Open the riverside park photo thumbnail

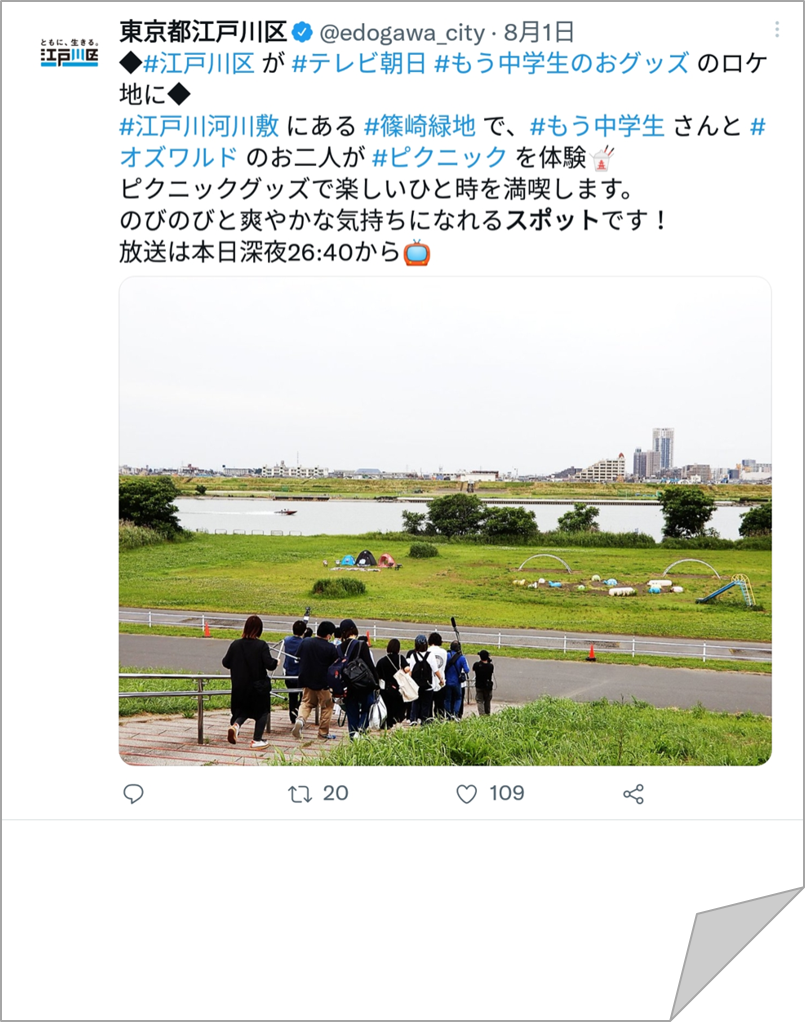[x=445, y=521]
